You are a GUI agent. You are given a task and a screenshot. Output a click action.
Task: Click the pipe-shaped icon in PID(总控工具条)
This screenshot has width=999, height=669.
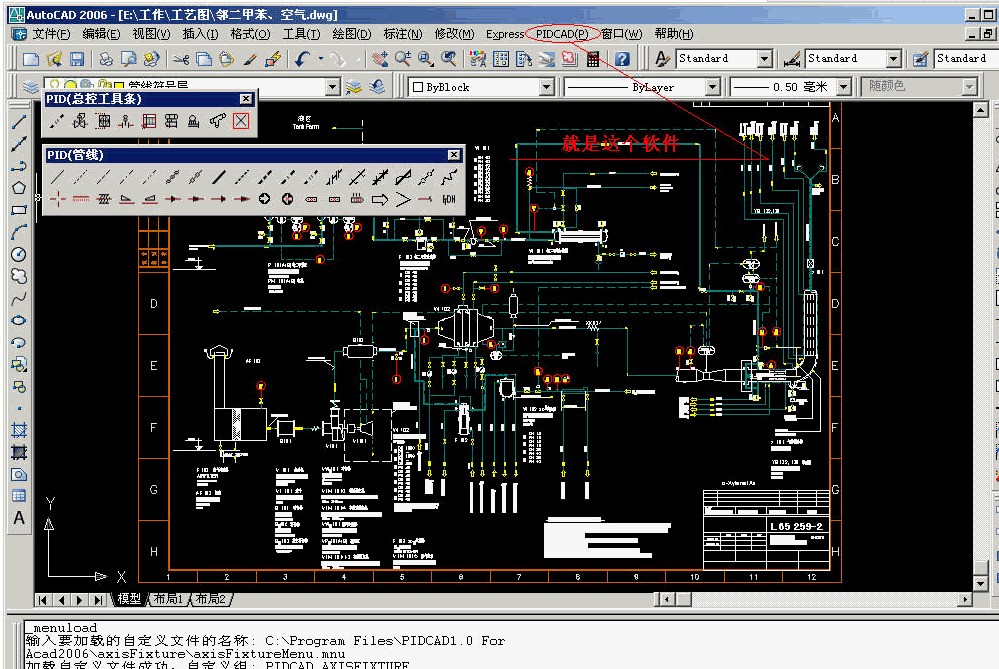(218, 121)
